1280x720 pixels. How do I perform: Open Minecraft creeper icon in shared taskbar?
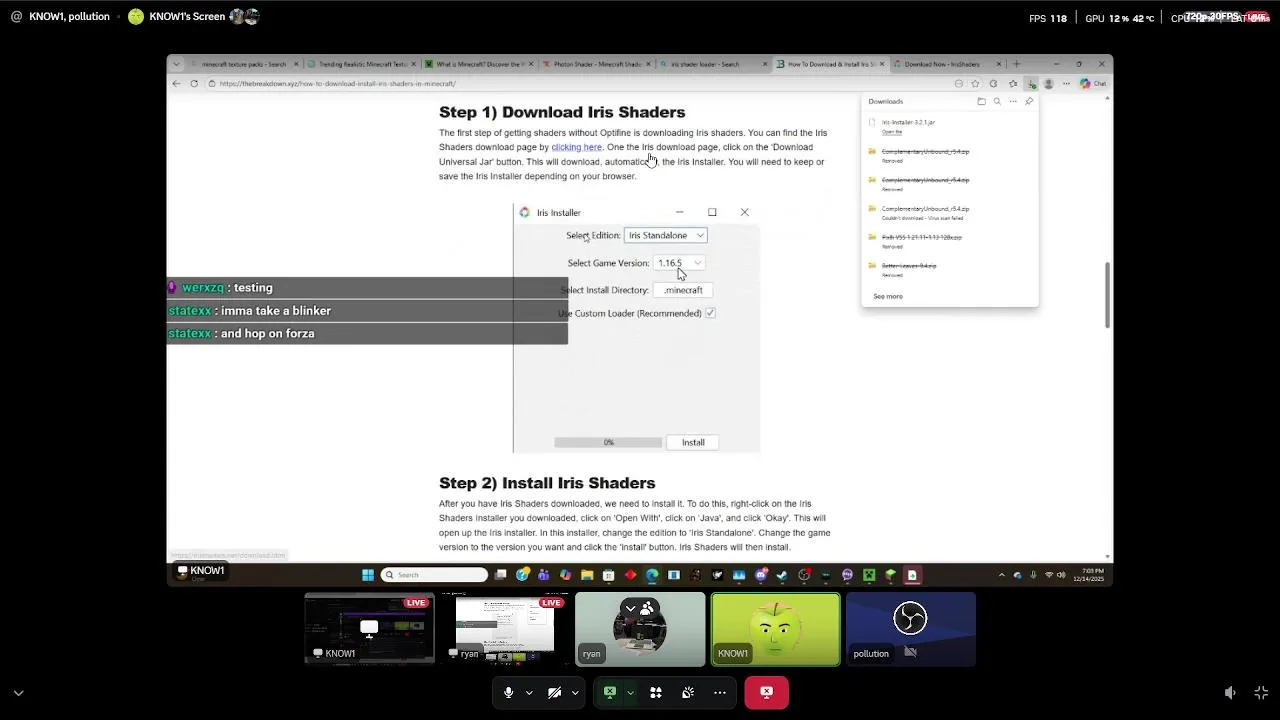coord(869,575)
